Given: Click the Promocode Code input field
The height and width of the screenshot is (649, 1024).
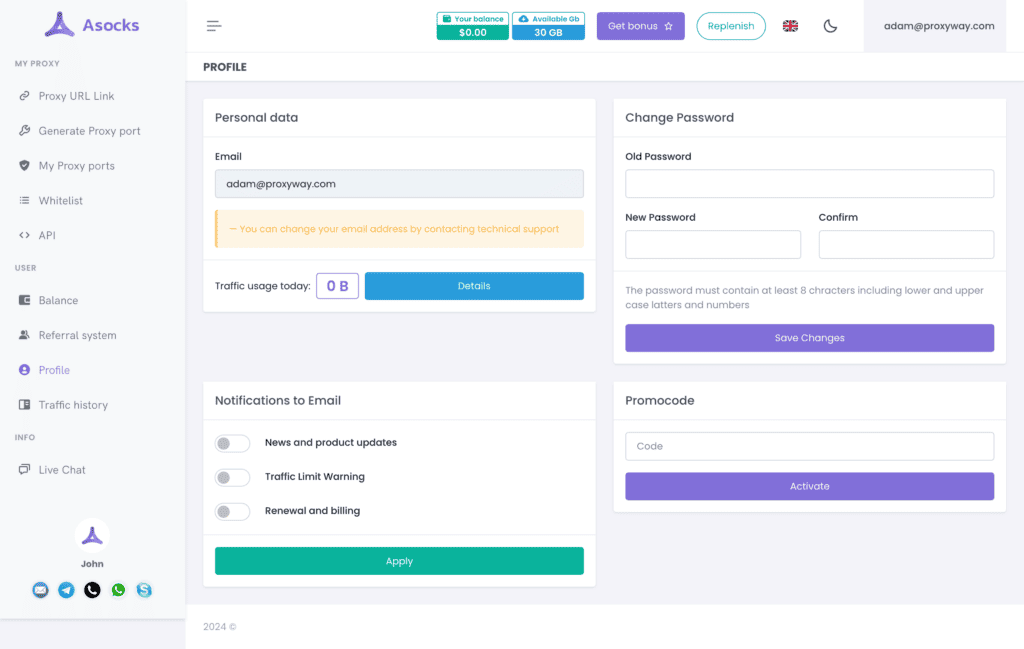Looking at the screenshot, I should pyautogui.click(x=809, y=446).
